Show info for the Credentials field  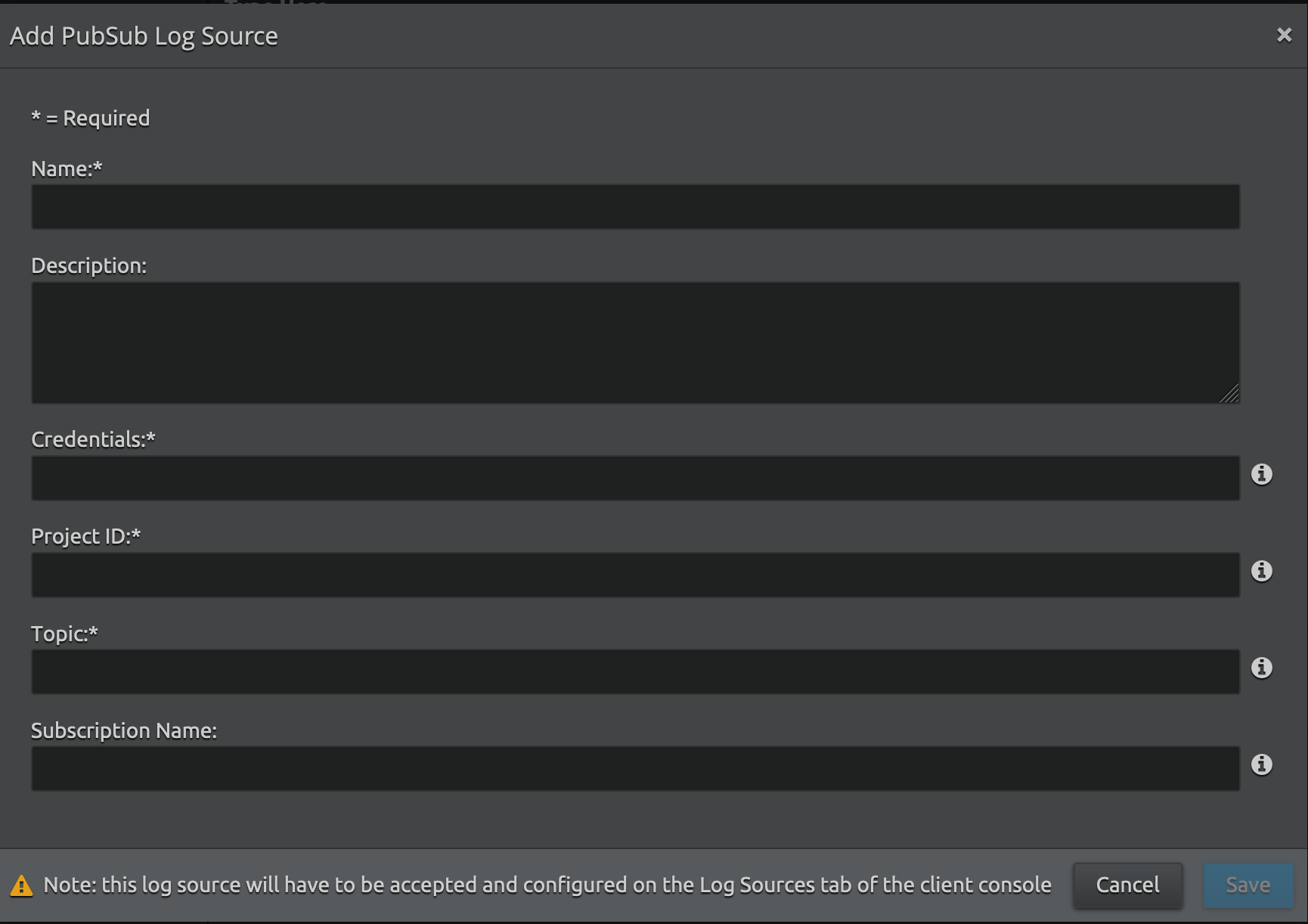(1261, 474)
